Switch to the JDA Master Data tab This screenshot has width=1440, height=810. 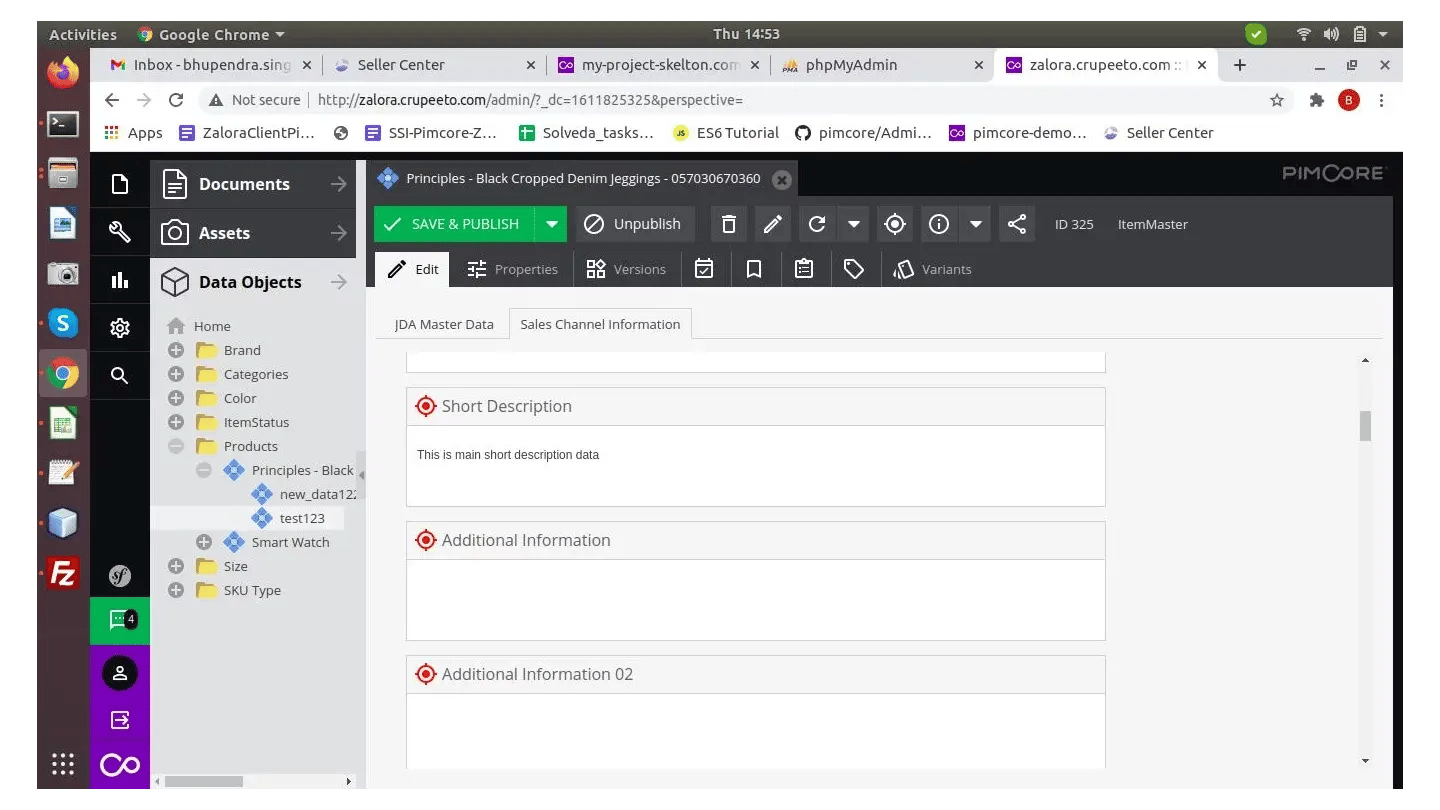tap(444, 324)
